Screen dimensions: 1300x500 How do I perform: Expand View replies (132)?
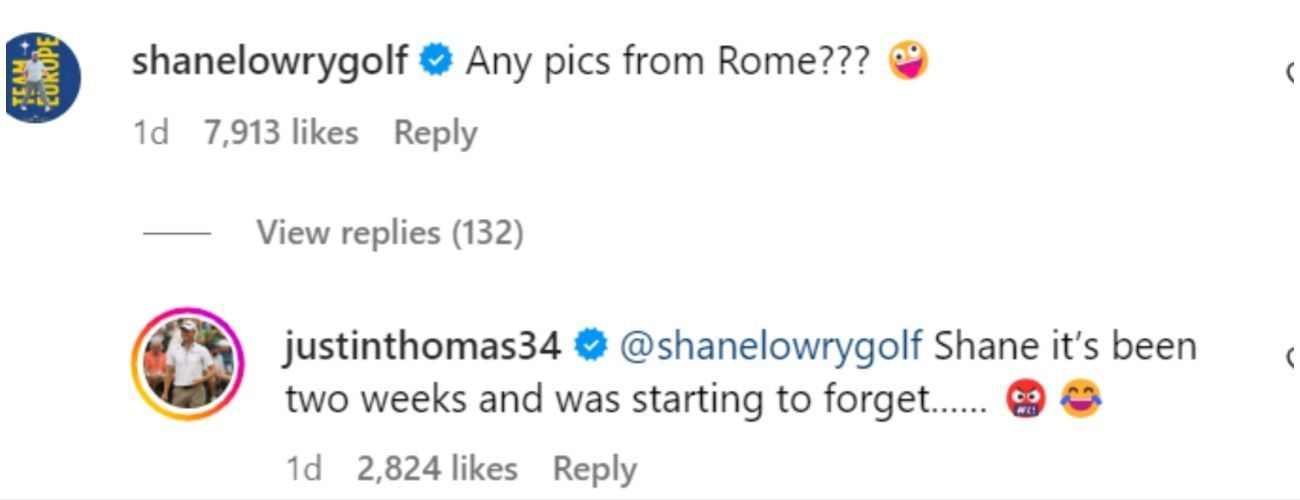pyautogui.click(x=389, y=233)
